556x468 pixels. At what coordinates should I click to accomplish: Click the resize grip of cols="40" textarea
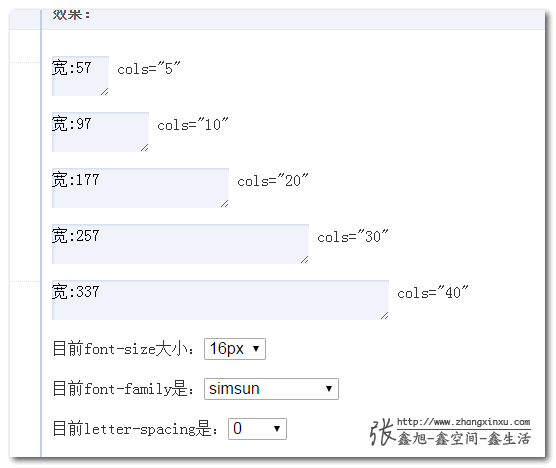385,316
